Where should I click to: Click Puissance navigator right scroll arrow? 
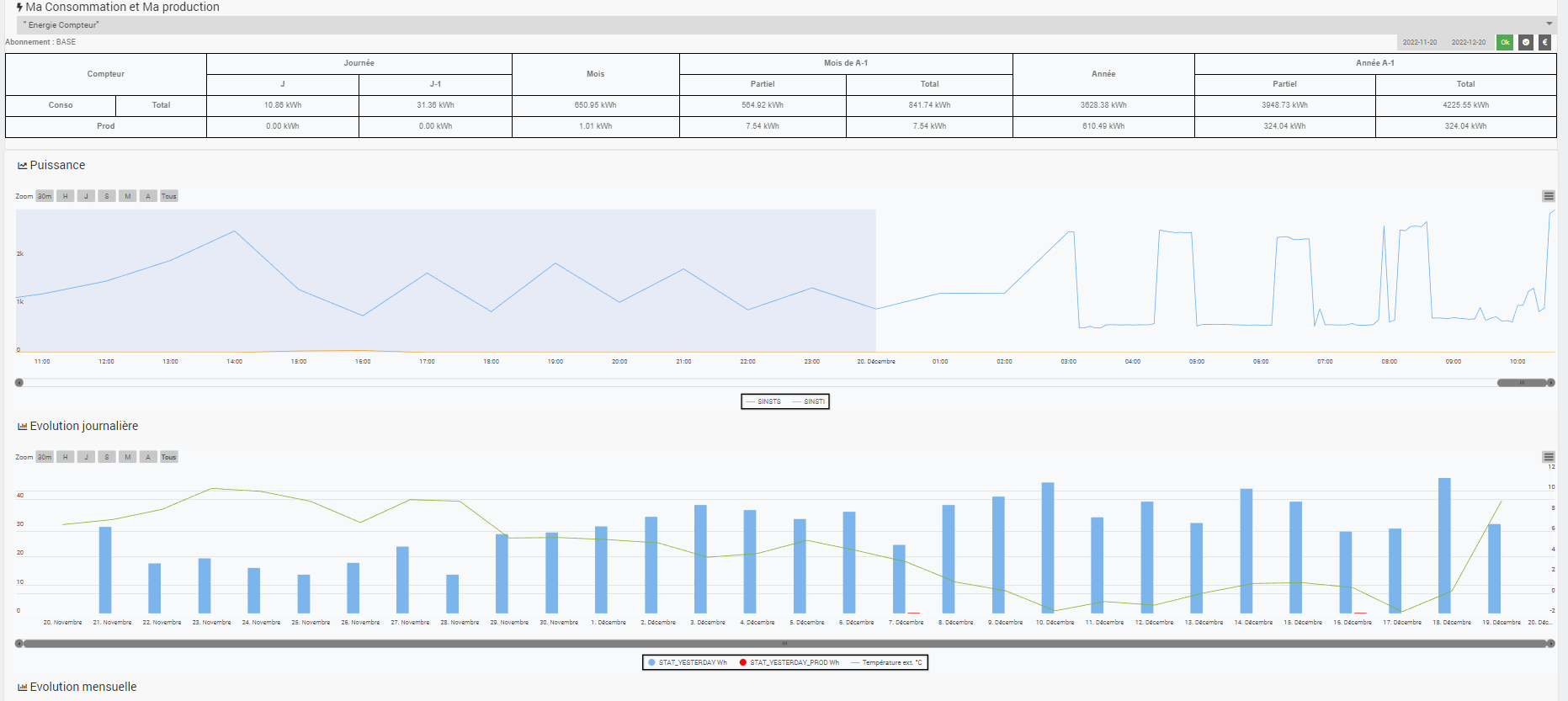(x=1551, y=383)
